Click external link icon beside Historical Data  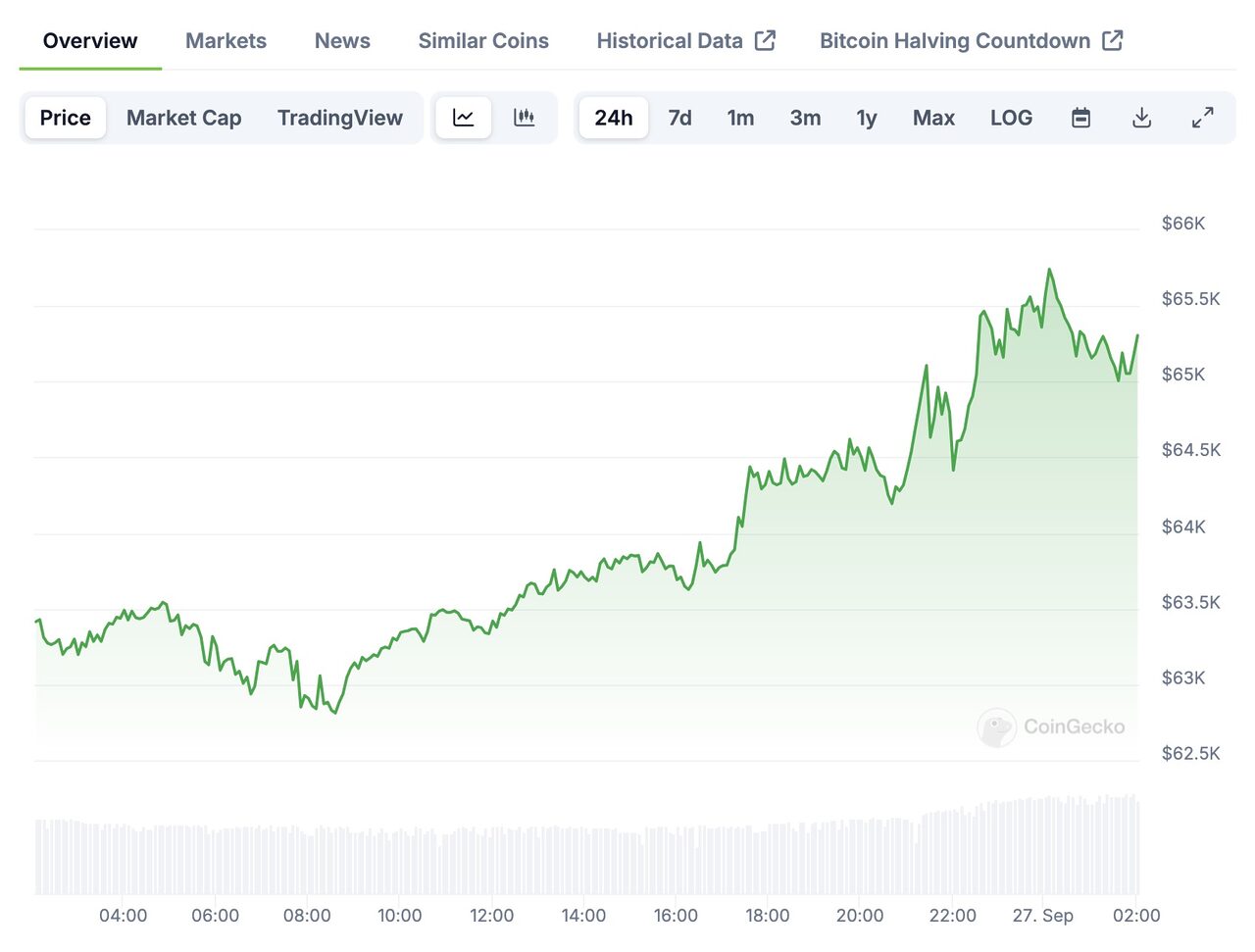(766, 40)
